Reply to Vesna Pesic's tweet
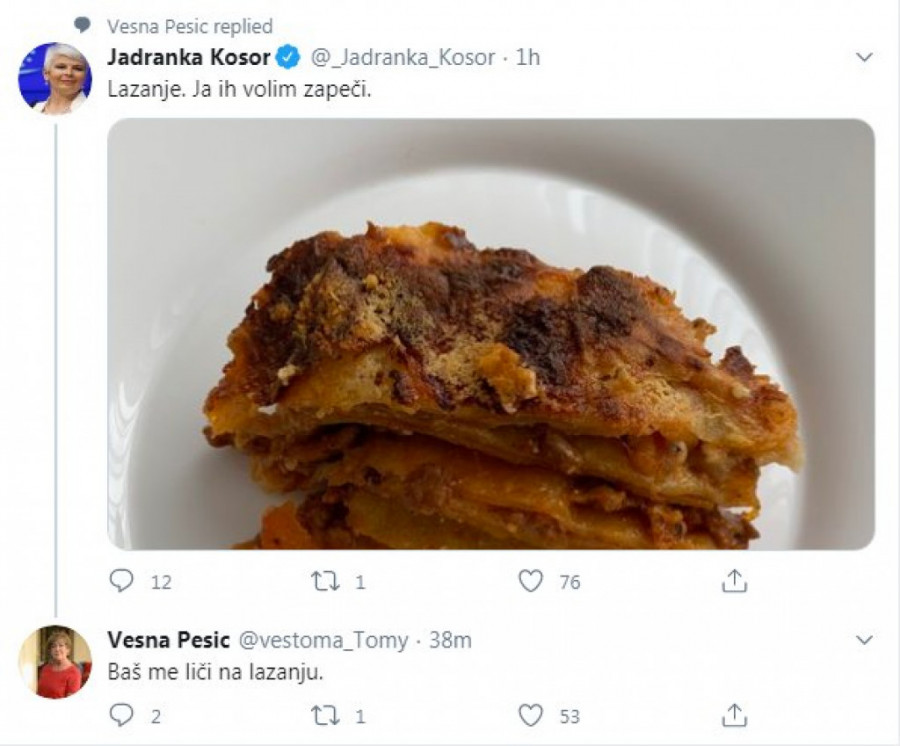Screen dimensions: 900x746 120,714
